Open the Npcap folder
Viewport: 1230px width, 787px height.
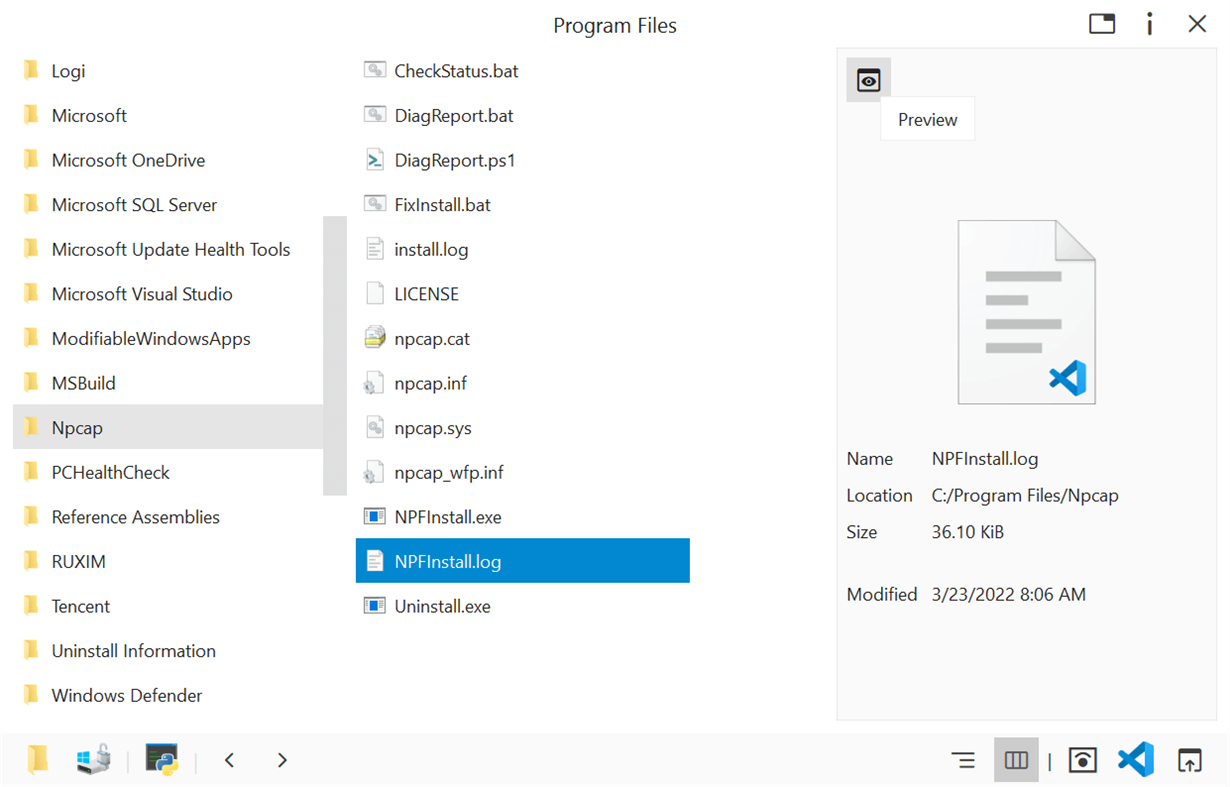75,427
